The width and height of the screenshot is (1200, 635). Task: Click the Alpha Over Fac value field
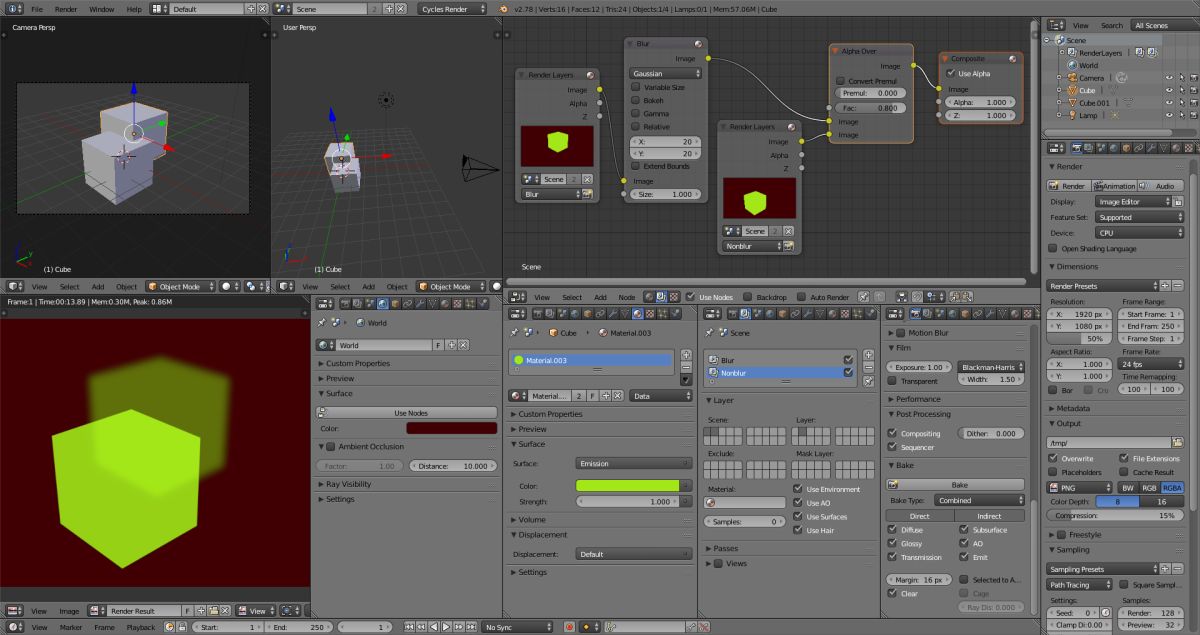pos(868,107)
